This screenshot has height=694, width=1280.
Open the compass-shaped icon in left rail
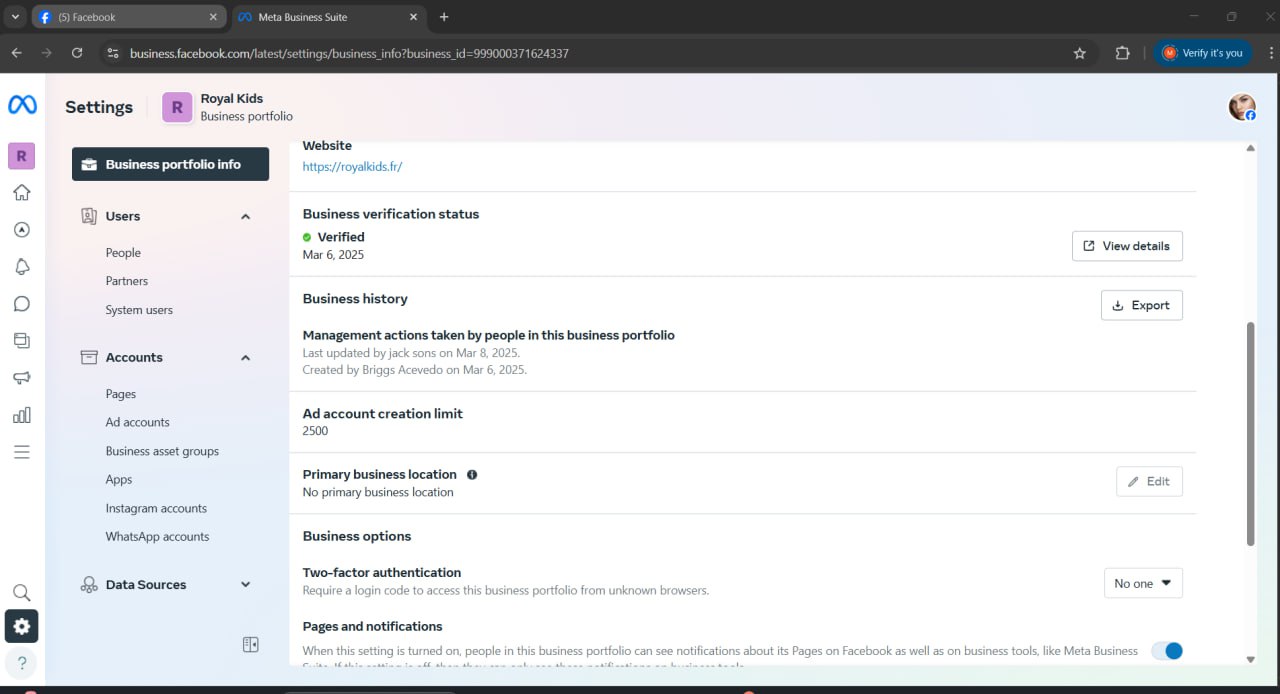(x=21, y=230)
